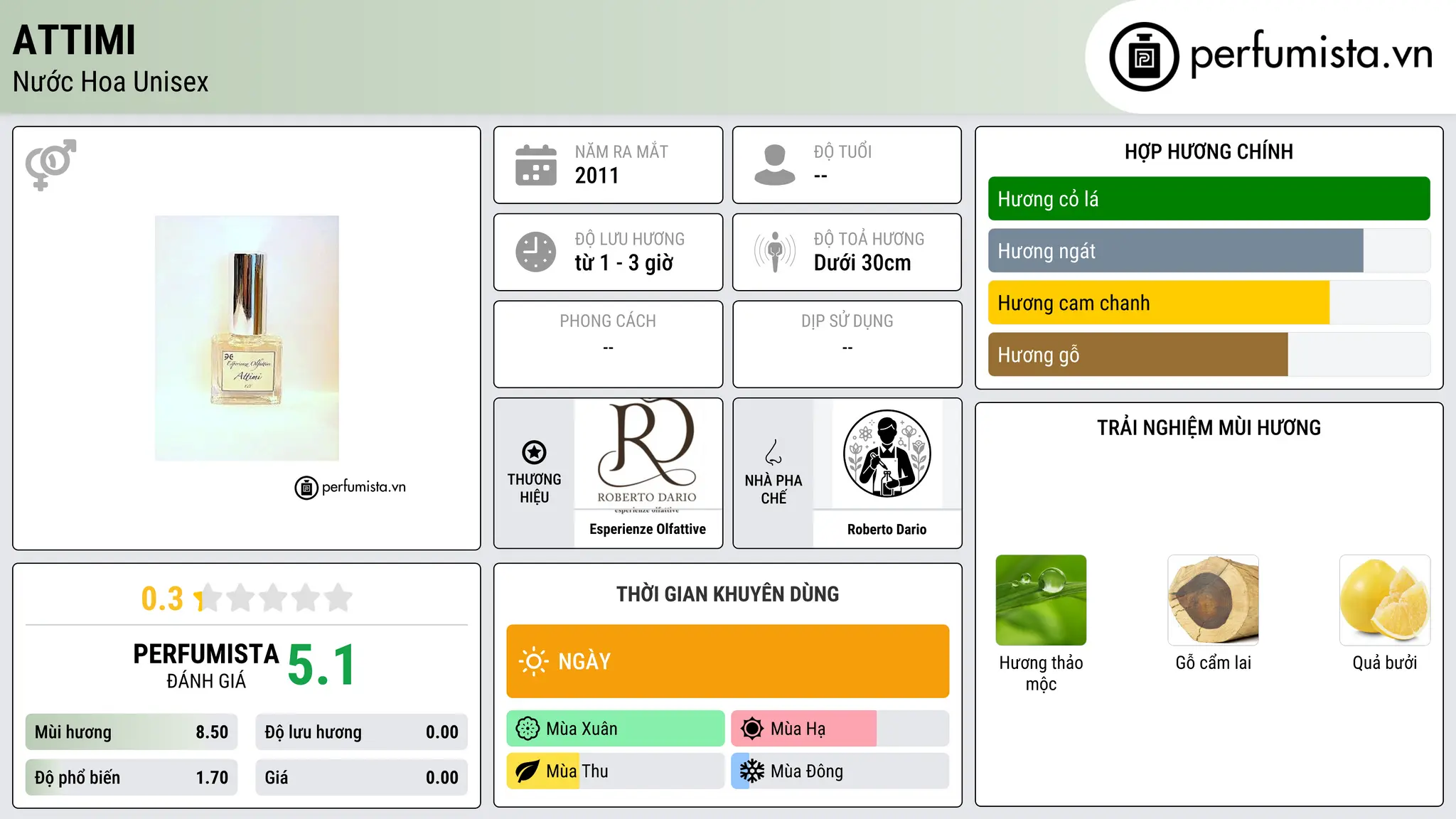Click the Hợp Hương Chính heading
This screenshot has width=1456, height=819.
1209,151
